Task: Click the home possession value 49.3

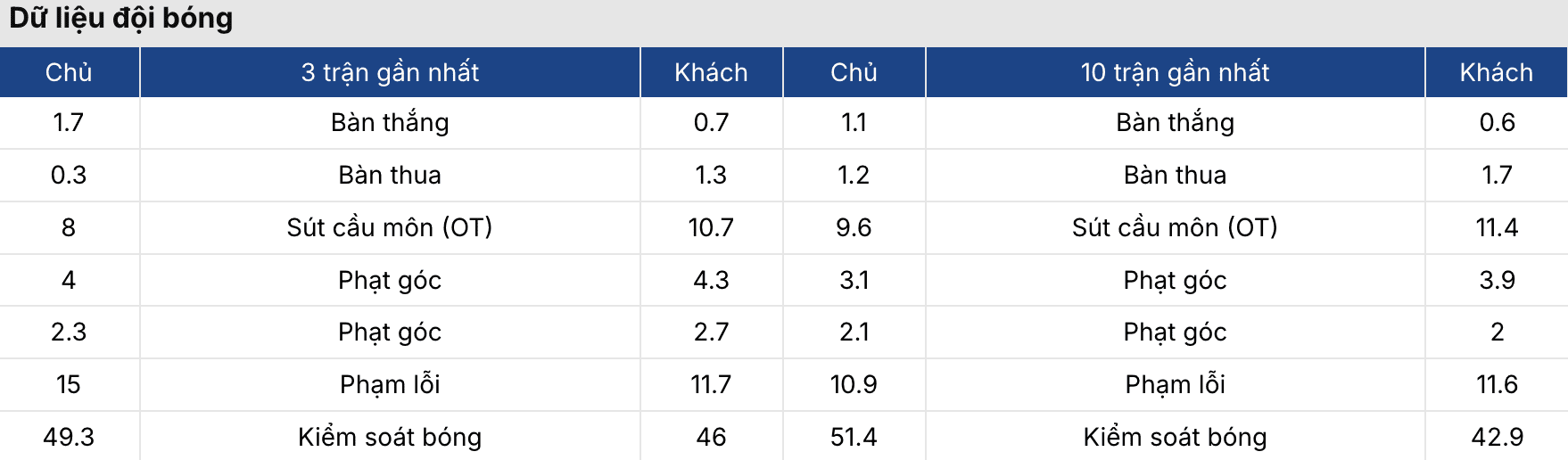Action: tap(69, 437)
